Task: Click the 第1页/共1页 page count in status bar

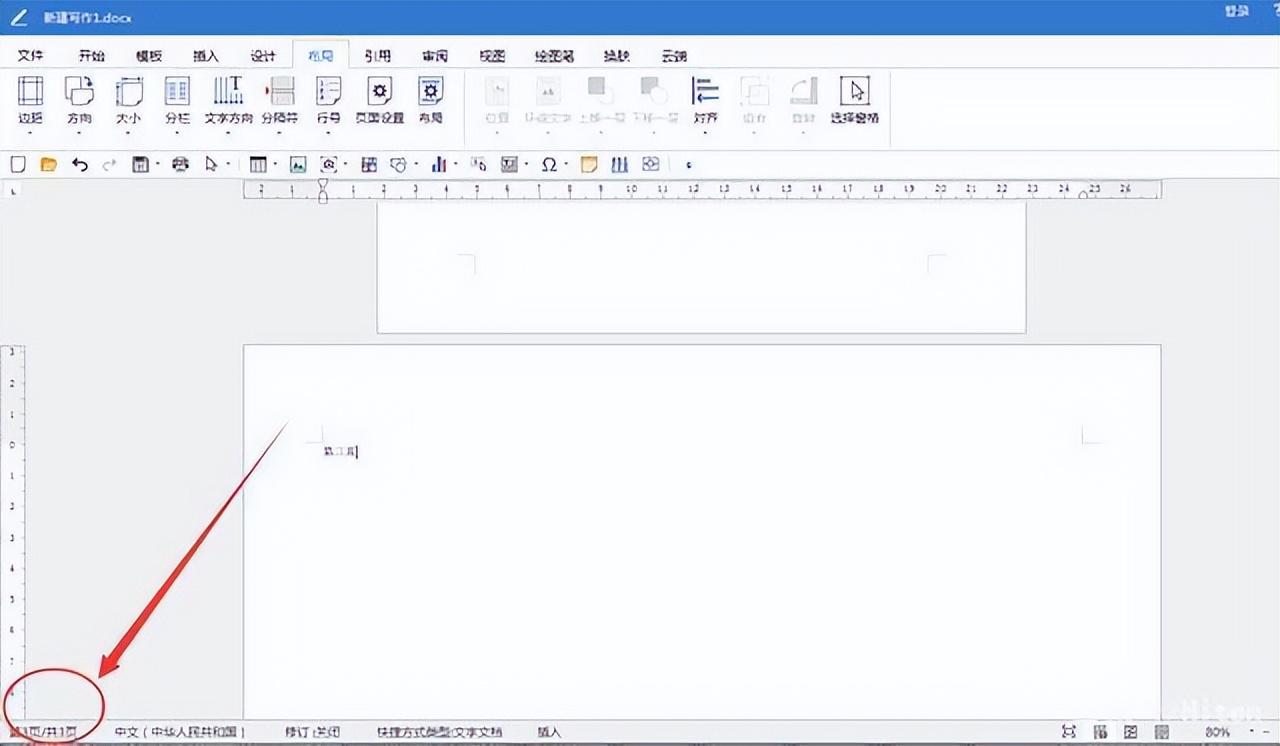Action: click(43, 732)
